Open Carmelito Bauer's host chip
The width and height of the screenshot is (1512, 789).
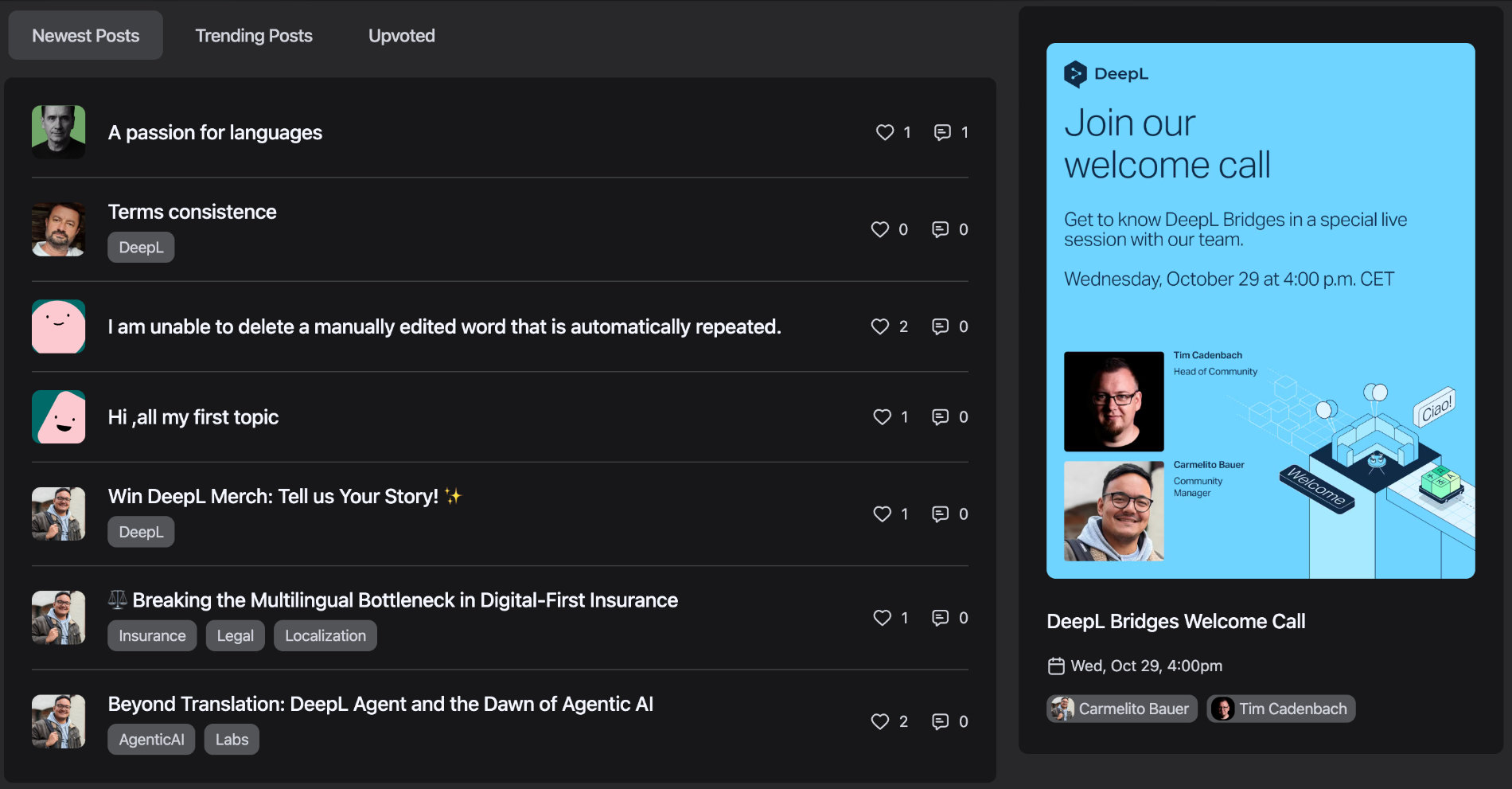click(1122, 709)
